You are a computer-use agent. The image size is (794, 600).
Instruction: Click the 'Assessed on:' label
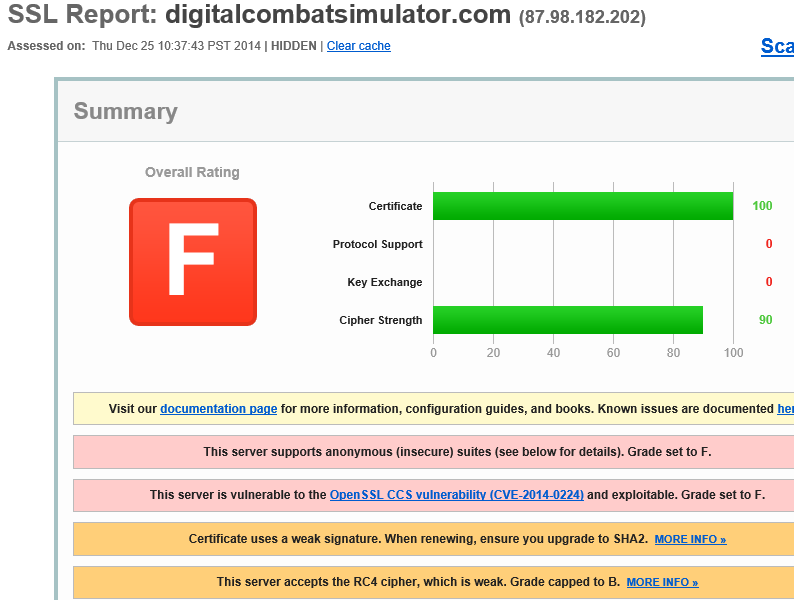click(46, 46)
